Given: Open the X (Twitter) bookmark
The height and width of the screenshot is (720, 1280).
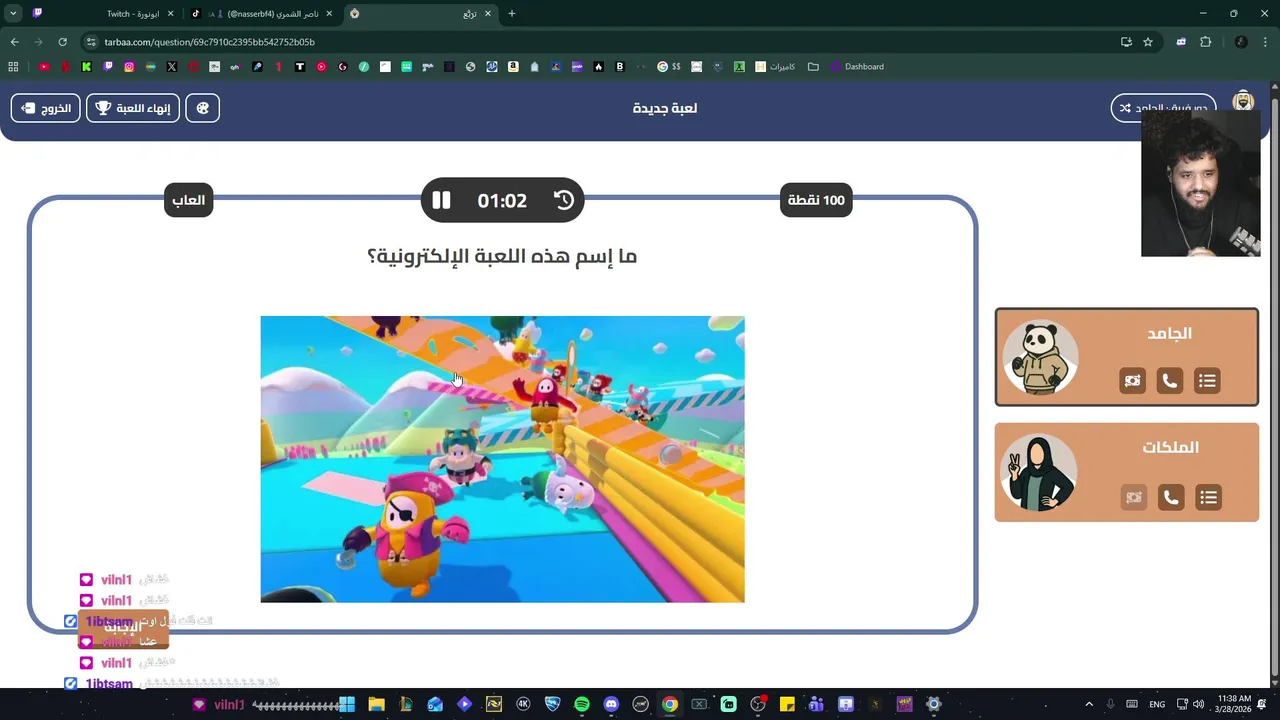Looking at the screenshot, I should [x=172, y=67].
